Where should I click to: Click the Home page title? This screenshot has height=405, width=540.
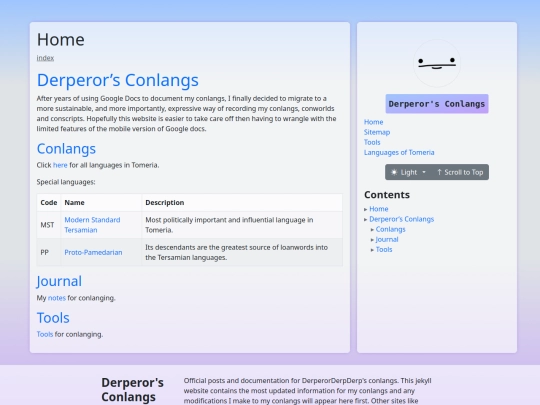click(61, 40)
